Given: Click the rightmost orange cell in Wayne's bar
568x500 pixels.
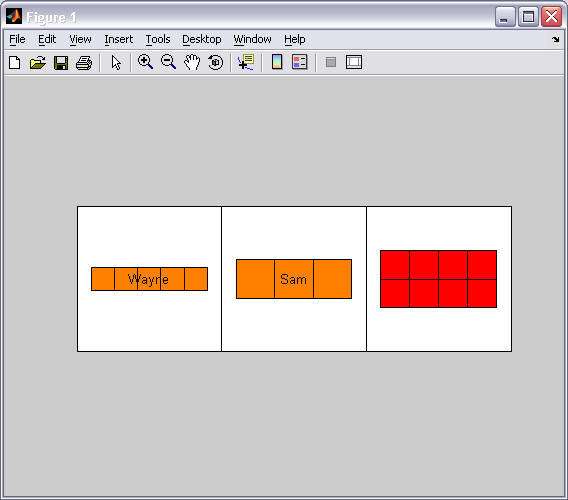Looking at the screenshot, I should [x=196, y=279].
